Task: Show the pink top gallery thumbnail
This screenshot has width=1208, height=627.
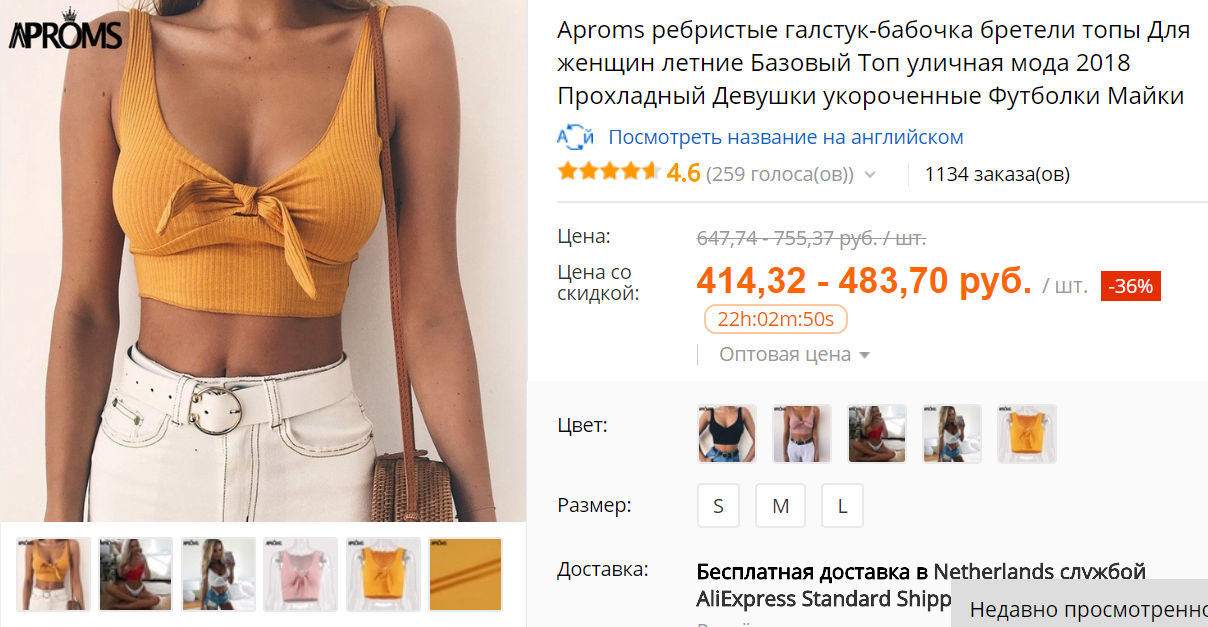Action: 300,575
